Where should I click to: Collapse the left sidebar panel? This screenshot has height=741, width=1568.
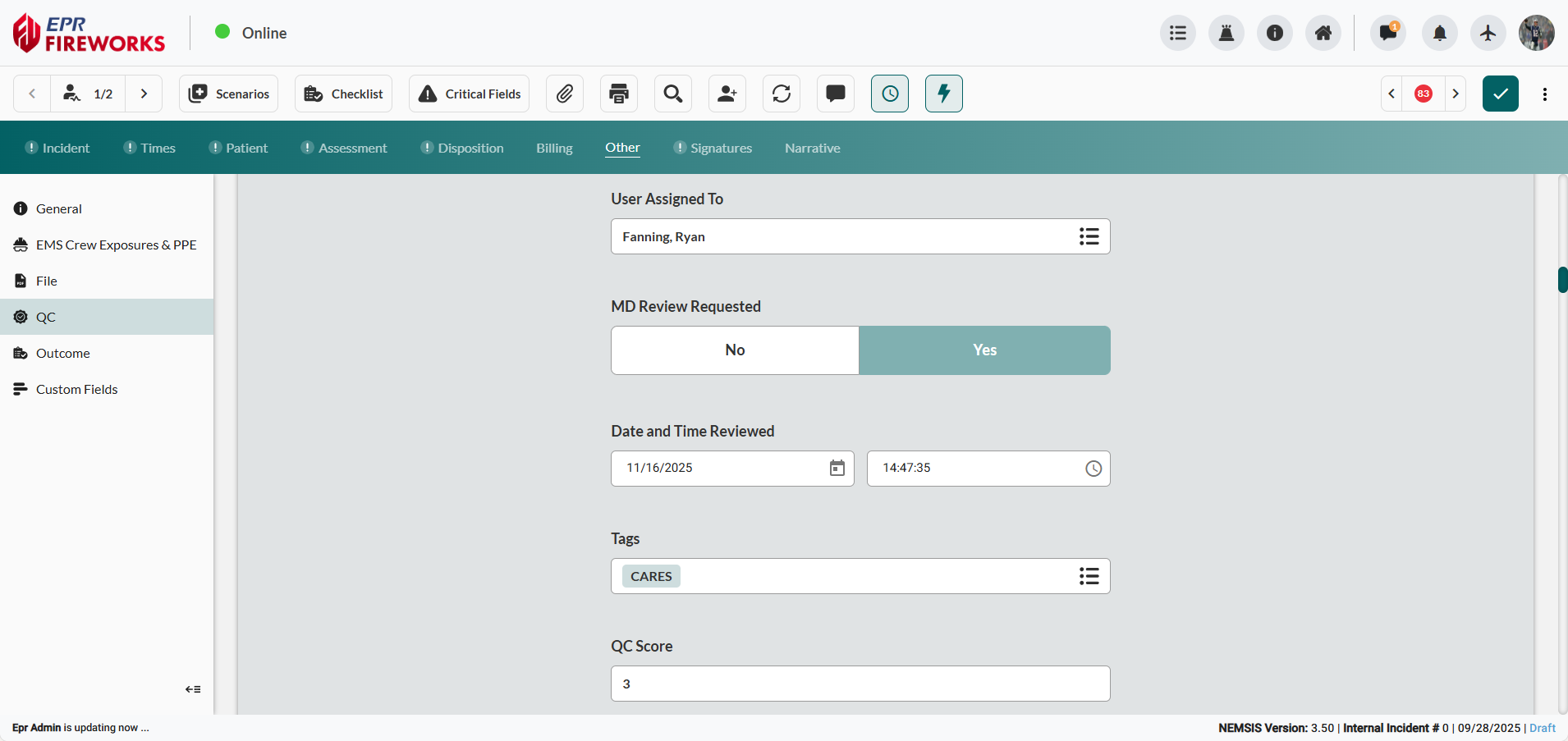(x=193, y=689)
